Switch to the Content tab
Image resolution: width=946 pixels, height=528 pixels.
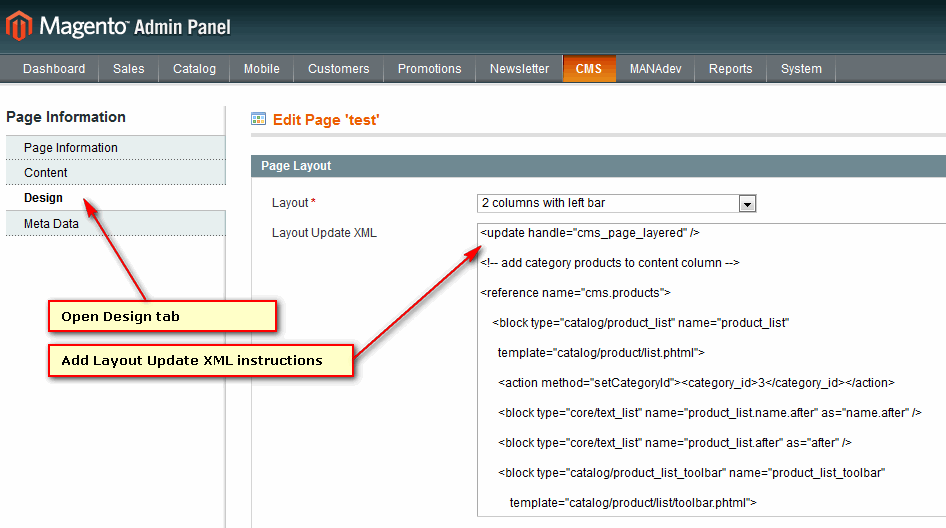116,173
